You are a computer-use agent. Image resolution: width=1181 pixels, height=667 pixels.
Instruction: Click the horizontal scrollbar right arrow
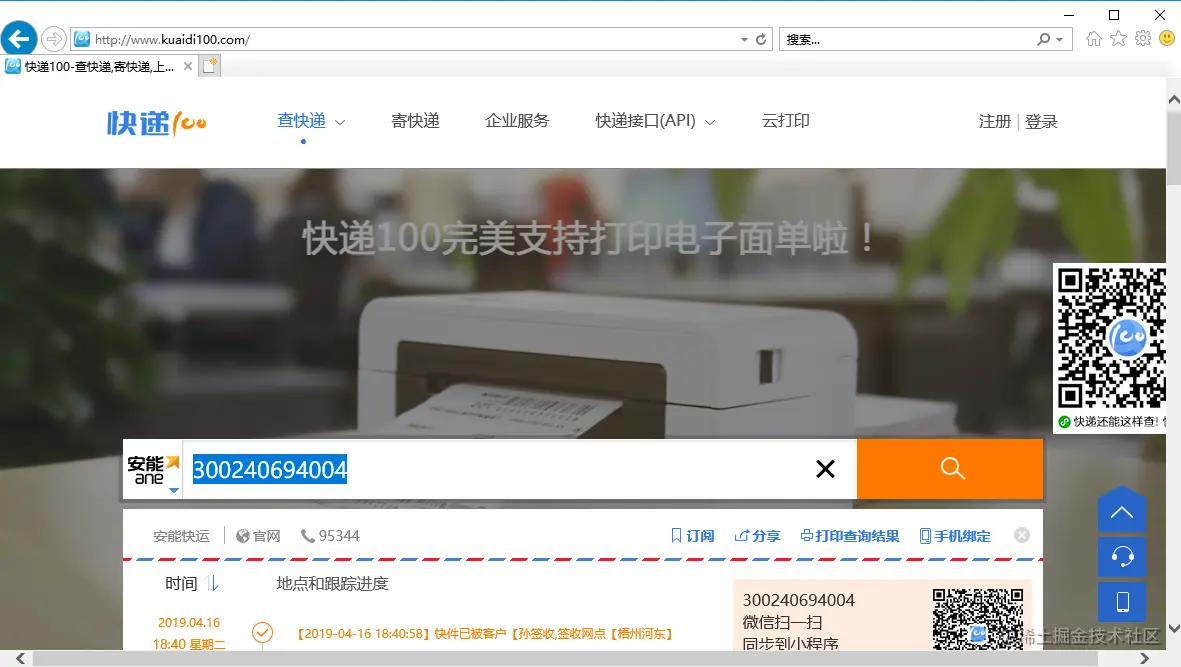[1144, 659]
